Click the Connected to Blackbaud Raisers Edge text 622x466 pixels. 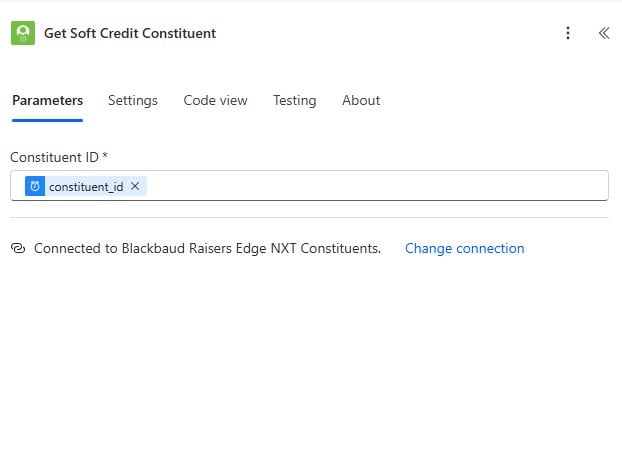click(x=207, y=248)
